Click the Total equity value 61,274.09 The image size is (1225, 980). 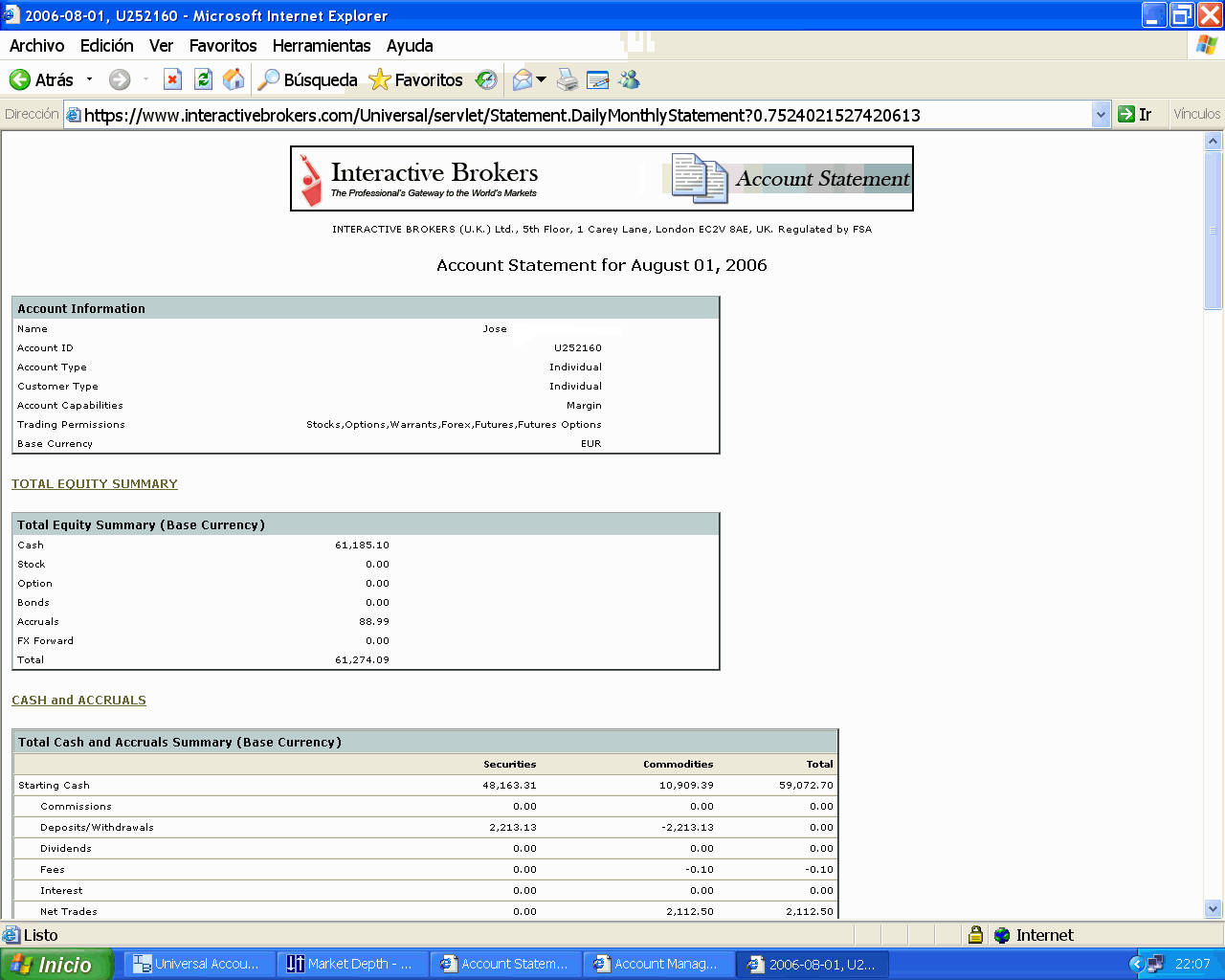(362, 659)
